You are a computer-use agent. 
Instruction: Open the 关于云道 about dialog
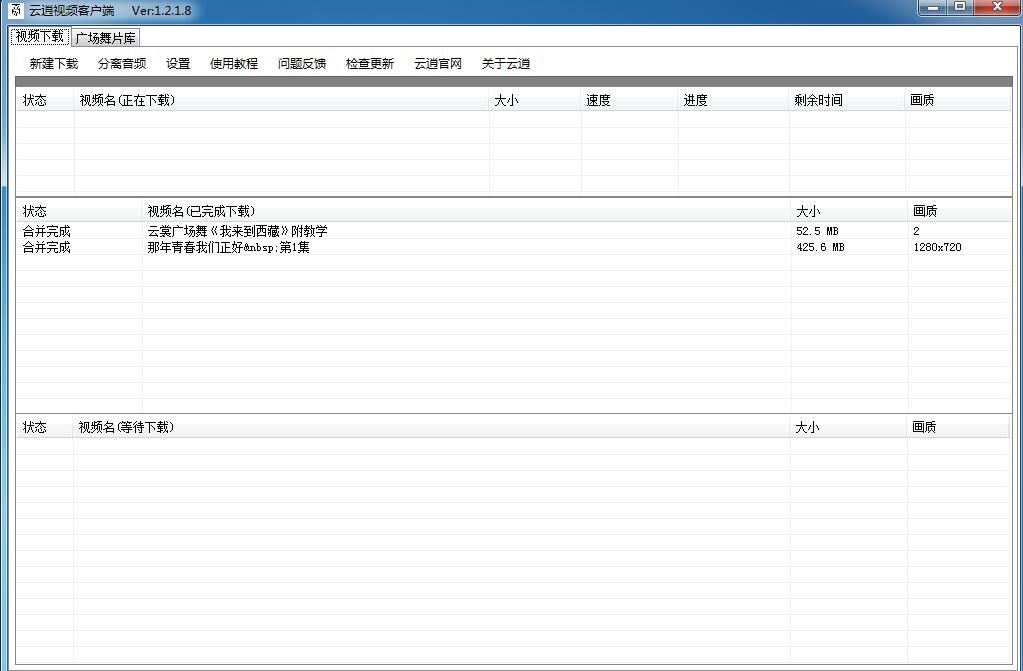click(505, 62)
